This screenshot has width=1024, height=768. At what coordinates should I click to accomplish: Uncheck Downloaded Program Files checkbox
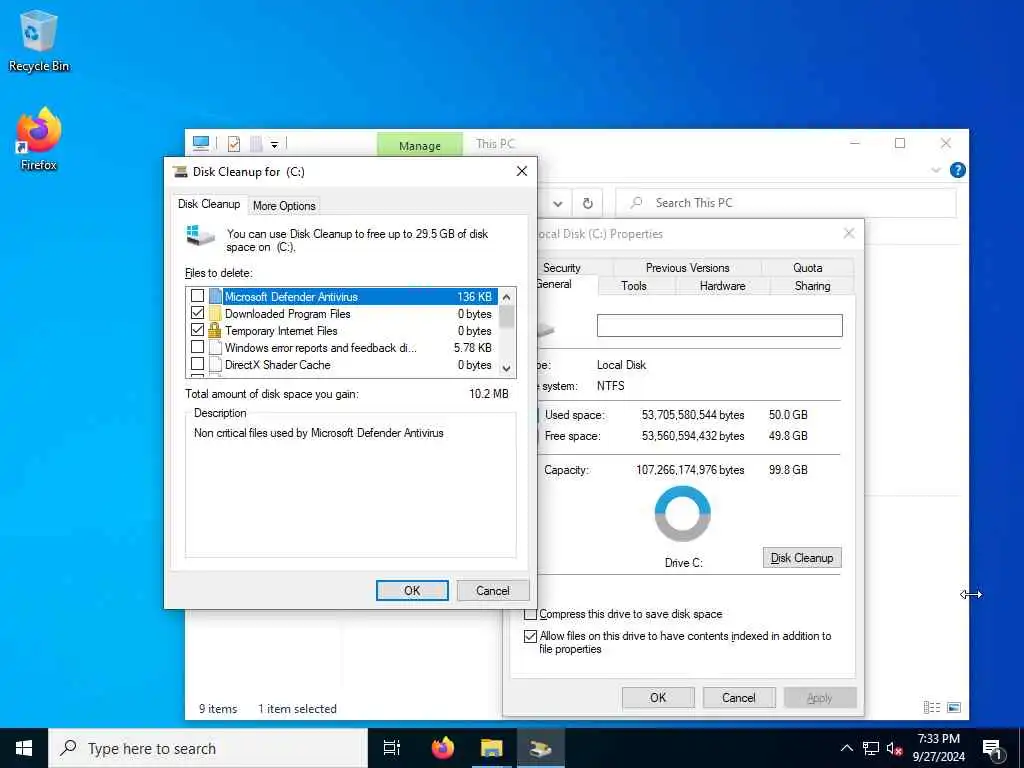click(x=197, y=313)
